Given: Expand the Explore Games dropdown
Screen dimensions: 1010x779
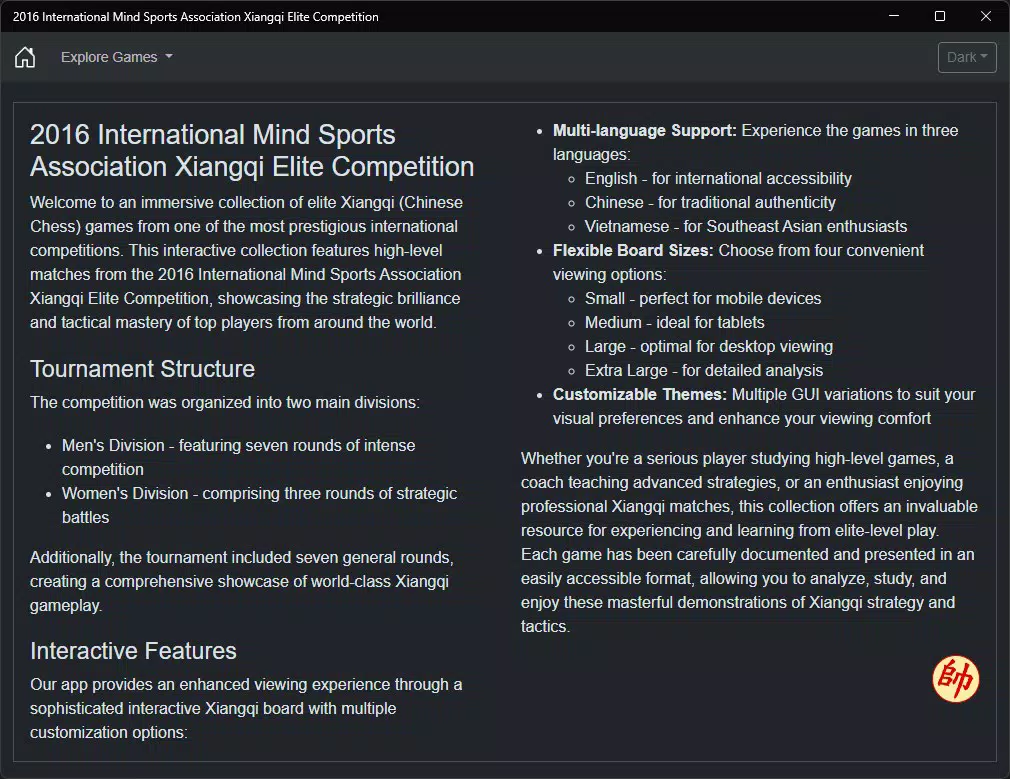Looking at the screenshot, I should [x=117, y=57].
